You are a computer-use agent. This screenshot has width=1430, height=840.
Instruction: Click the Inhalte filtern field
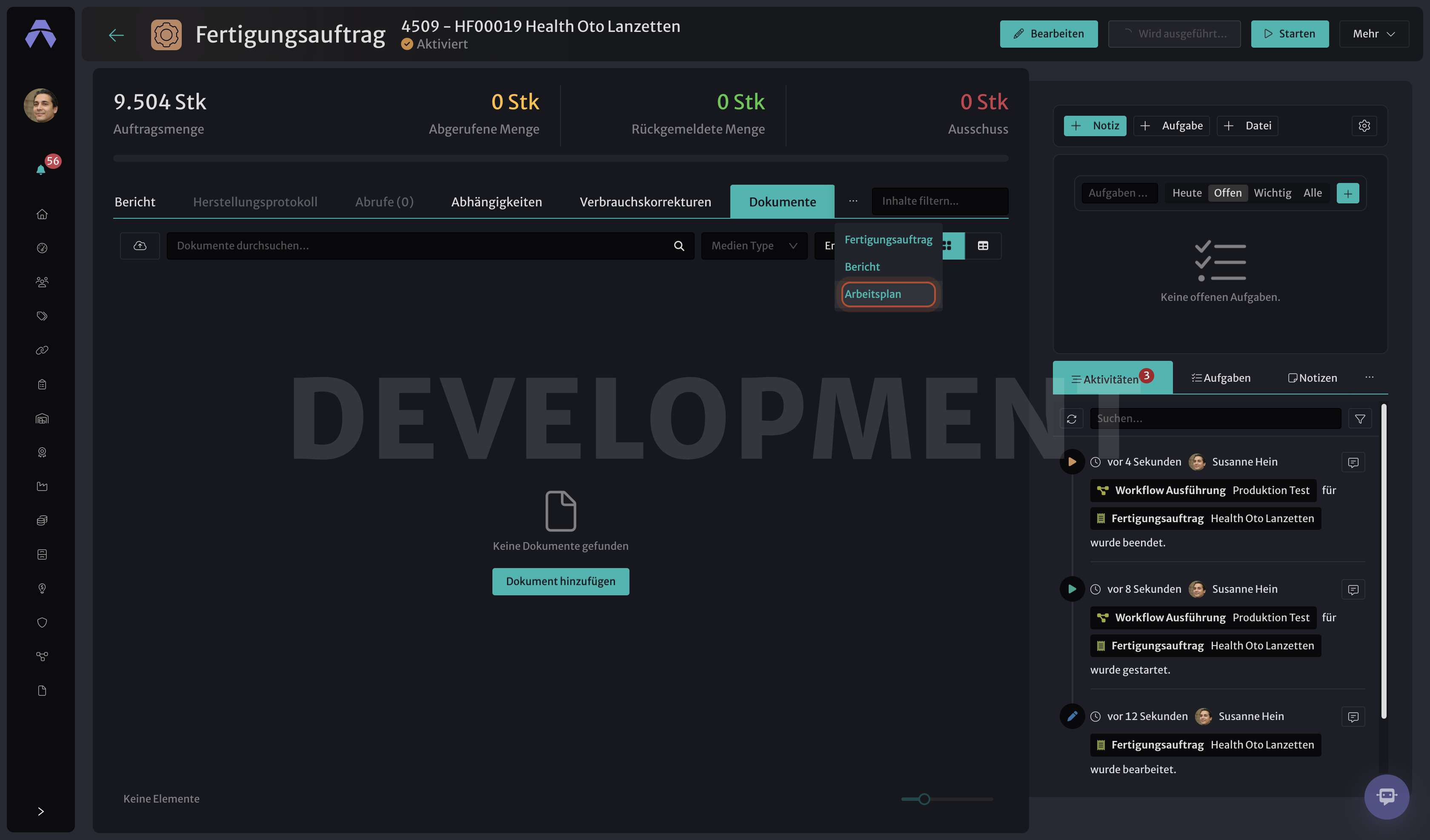coord(940,201)
